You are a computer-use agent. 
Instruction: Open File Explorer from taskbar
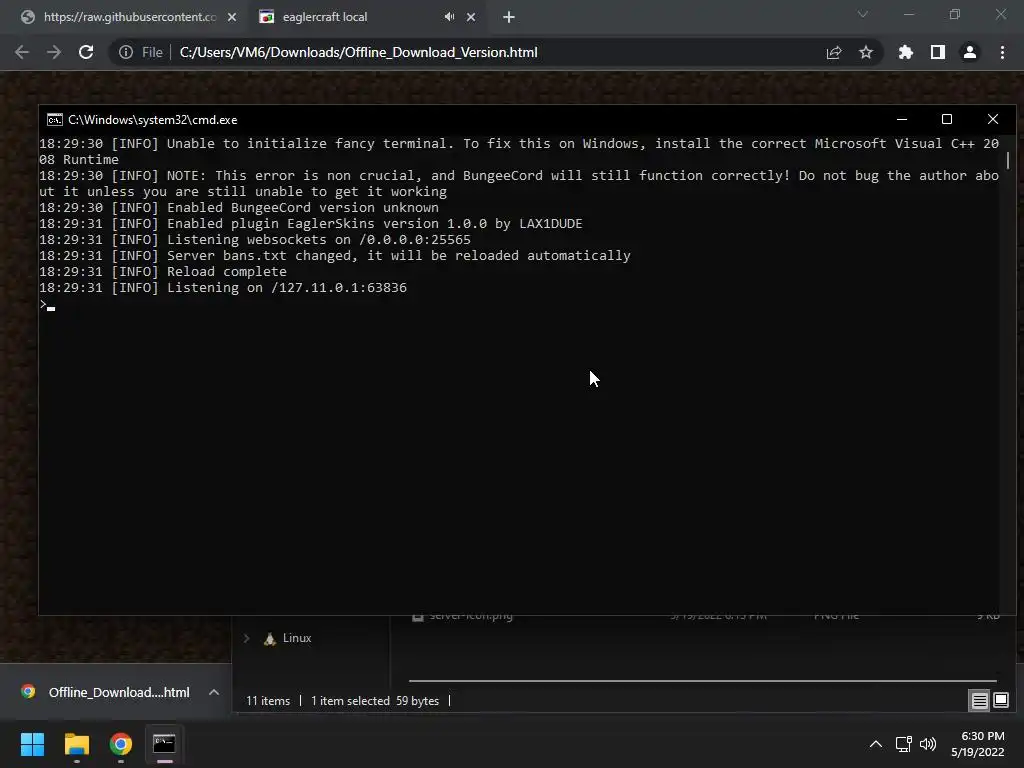(x=76, y=744)
